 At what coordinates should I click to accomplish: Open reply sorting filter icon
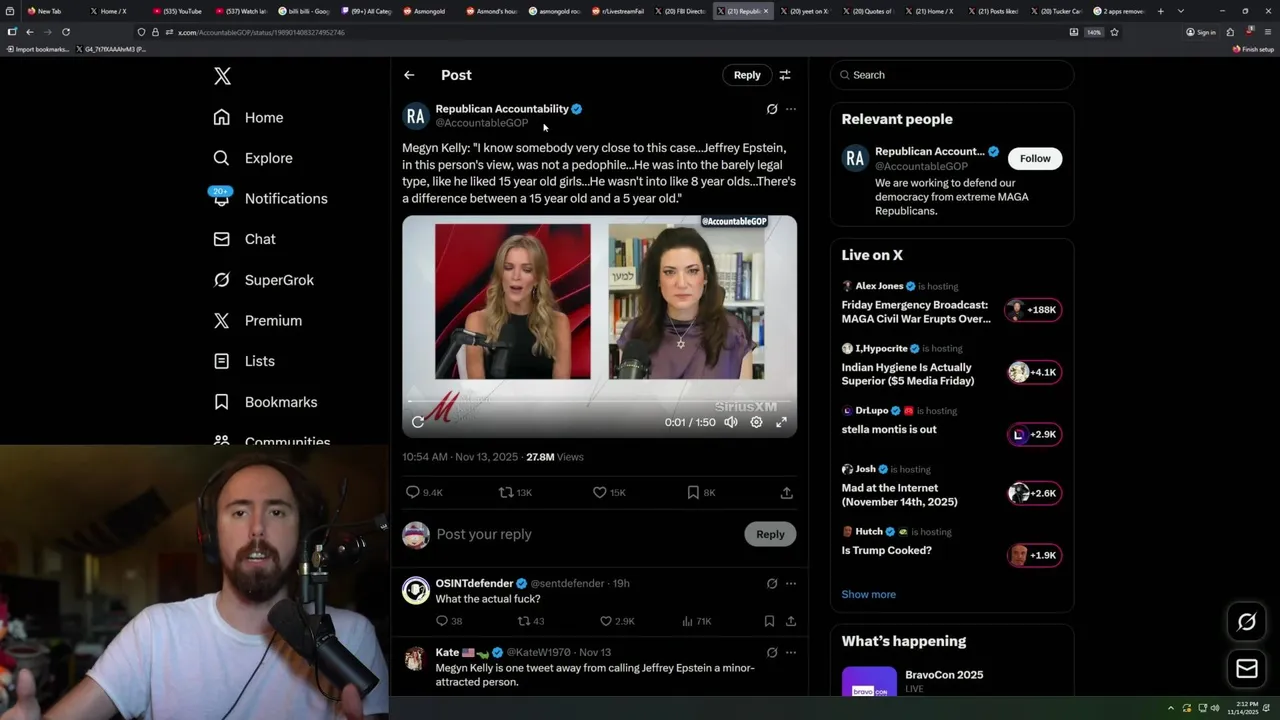click(785, 75)
